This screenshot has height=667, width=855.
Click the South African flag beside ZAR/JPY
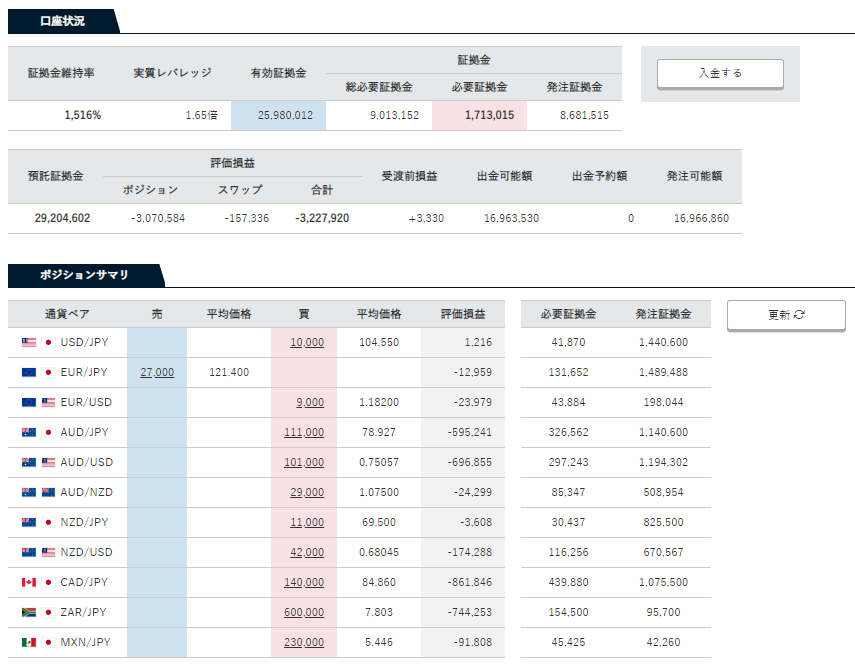(29, 612)
